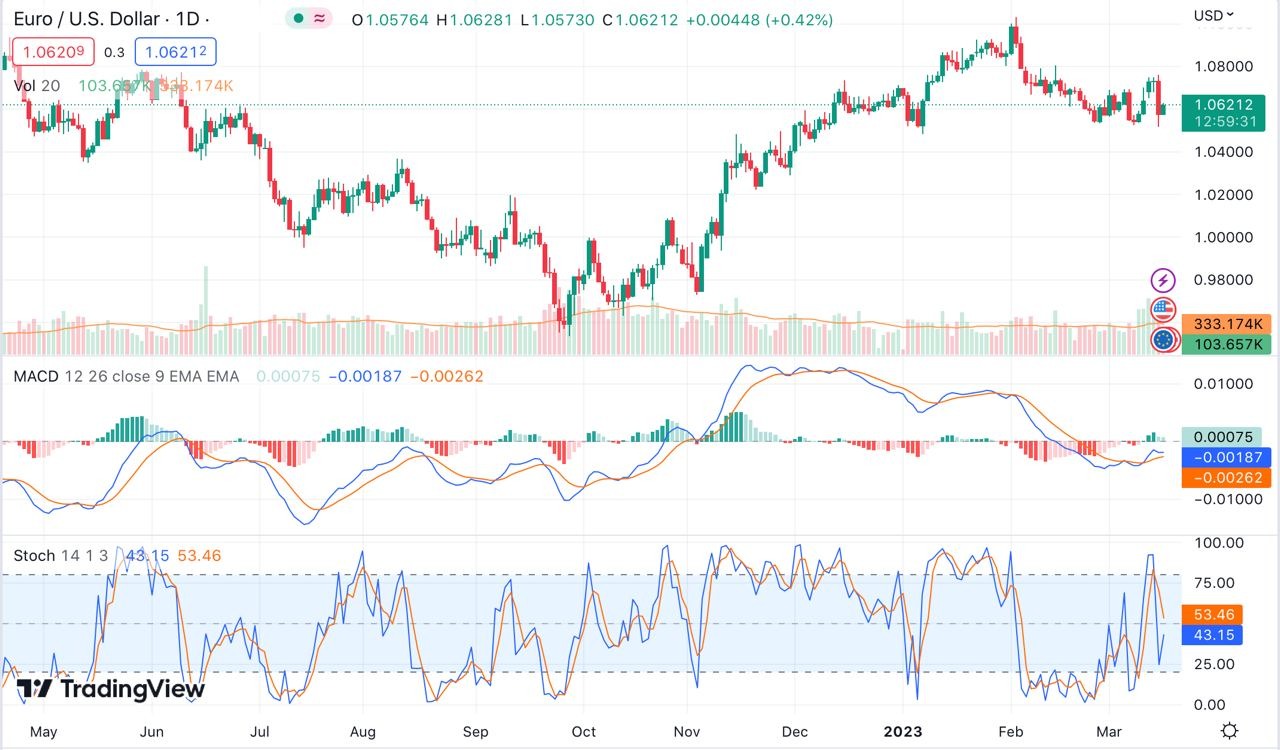Select the Stoch 14 1 3 legend
Image resolution: width=1280 pixels, height=750 pixels.
click(x=63, y=555)
